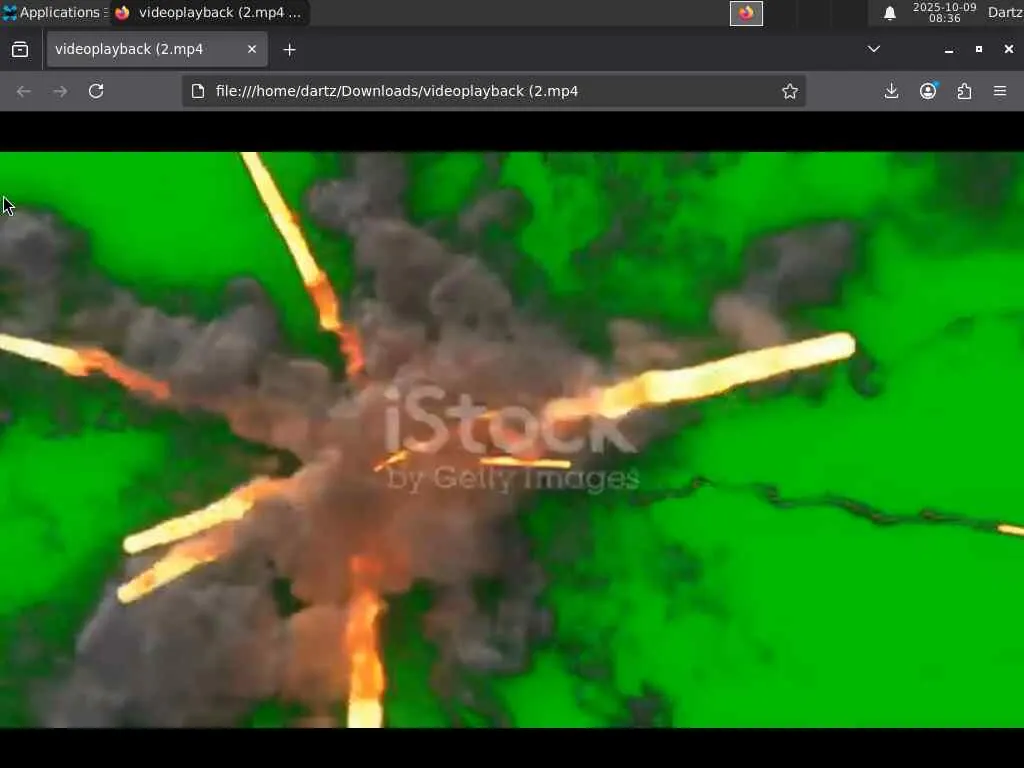
Task: Open the Firefox application menu
Action: click(1000, 91)
